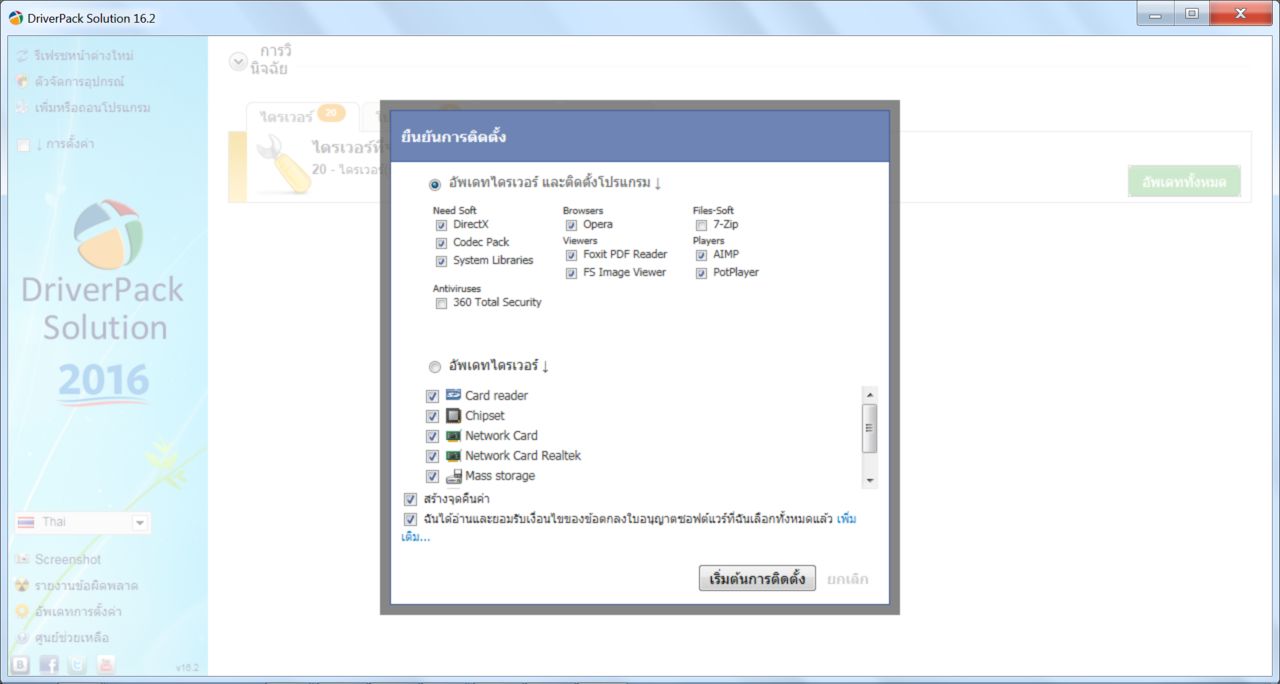The height and width of the screenshot is (684, 1280).
Task: Click the 'Viewers' heading text
Action: click(x=580, y=241)
